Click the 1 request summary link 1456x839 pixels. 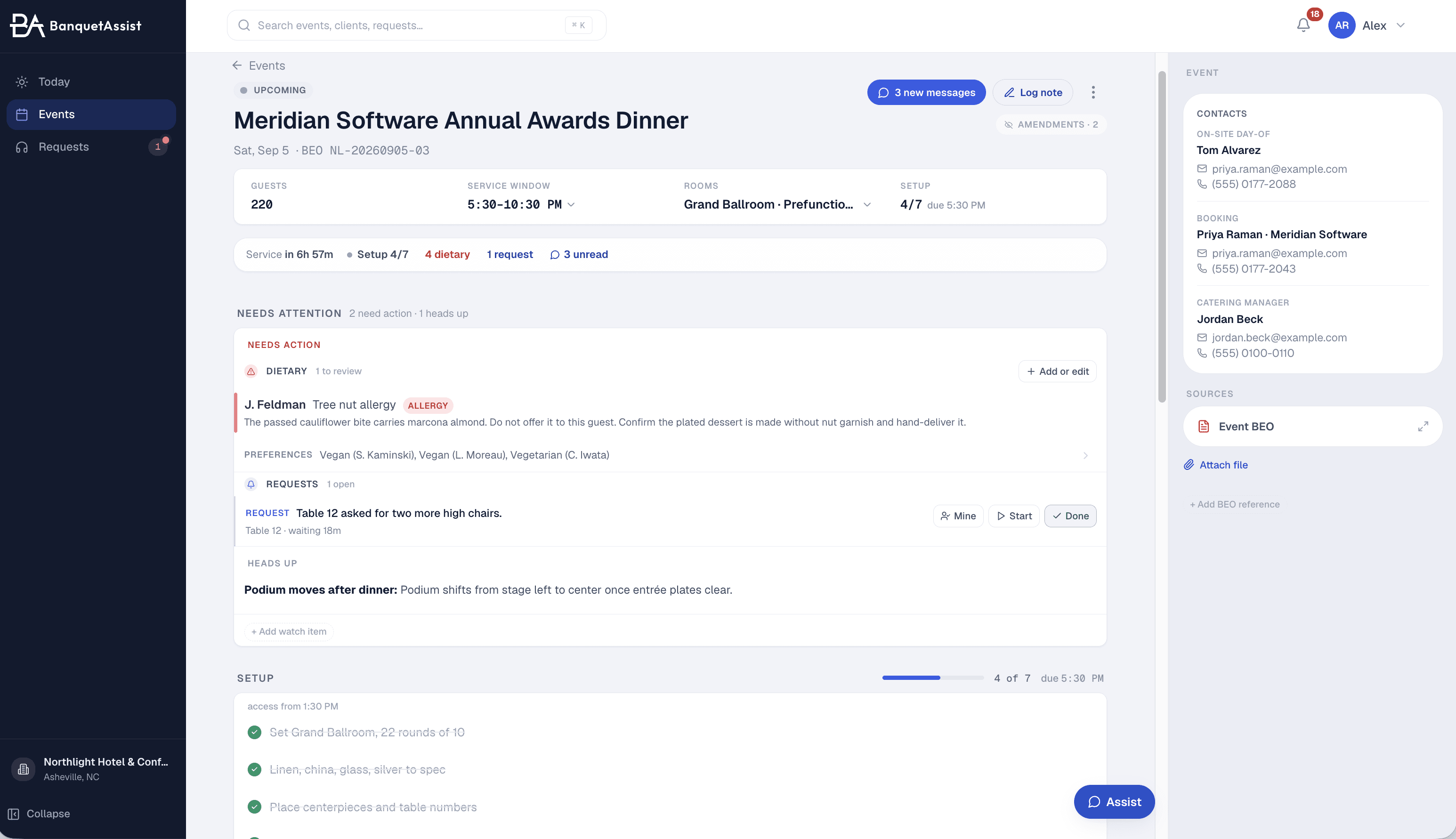pos(510,254)
